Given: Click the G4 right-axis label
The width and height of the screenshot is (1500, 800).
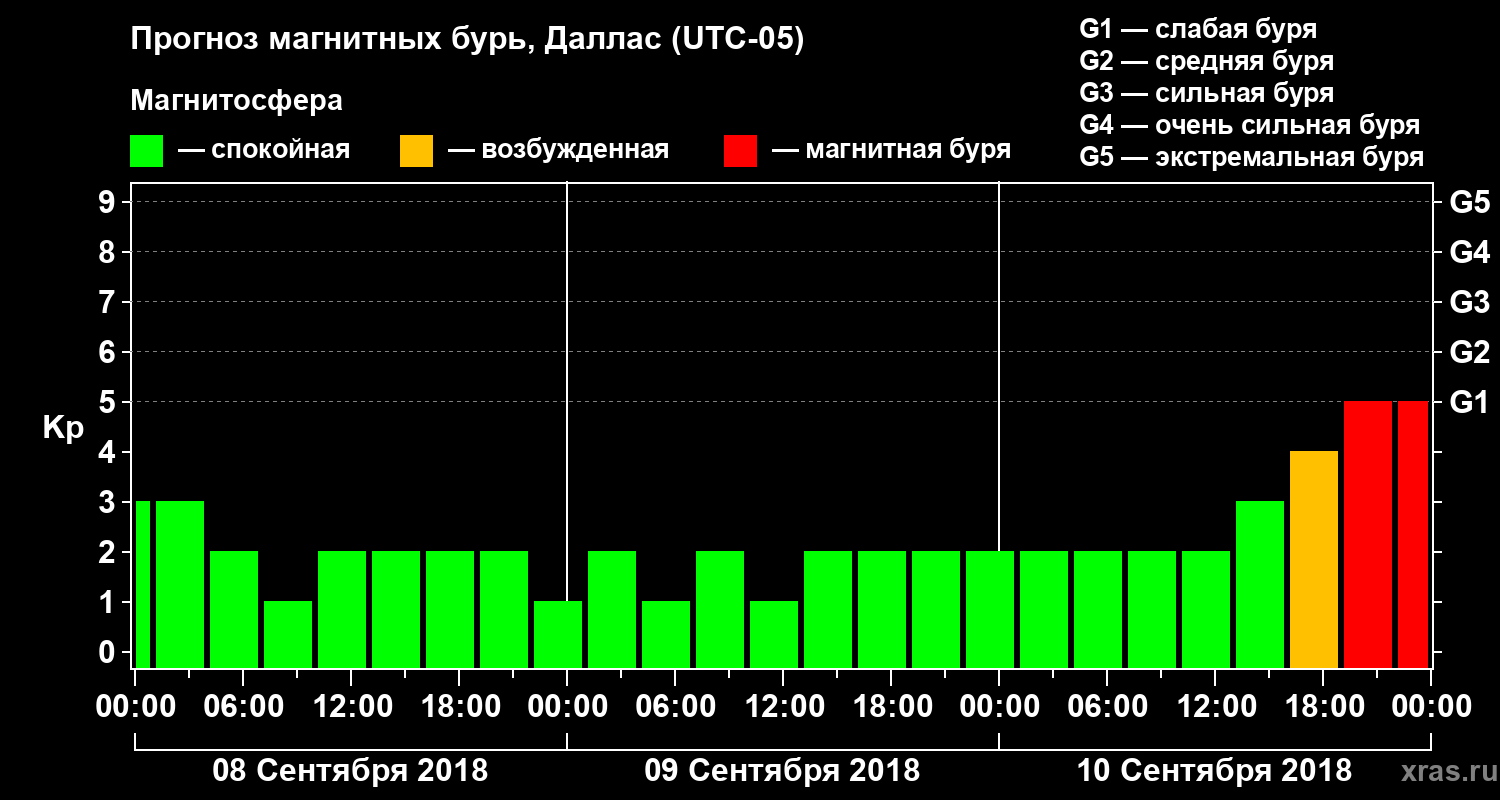Looking at the screenshot, I should [1469, 252].
